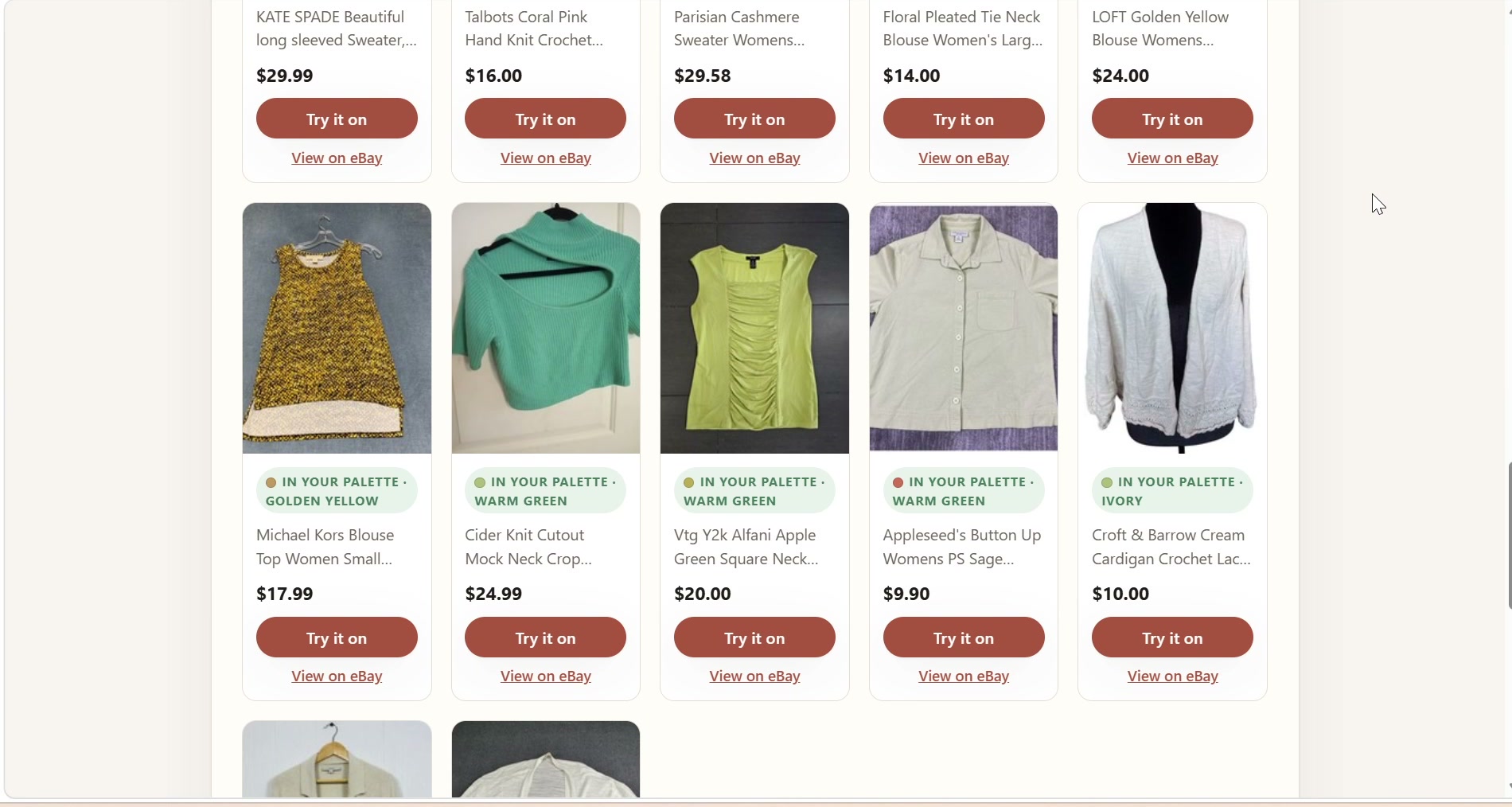View Cider Knit Cutout on eBay
Screen dimensions: 1512x807
coord(546,676)
